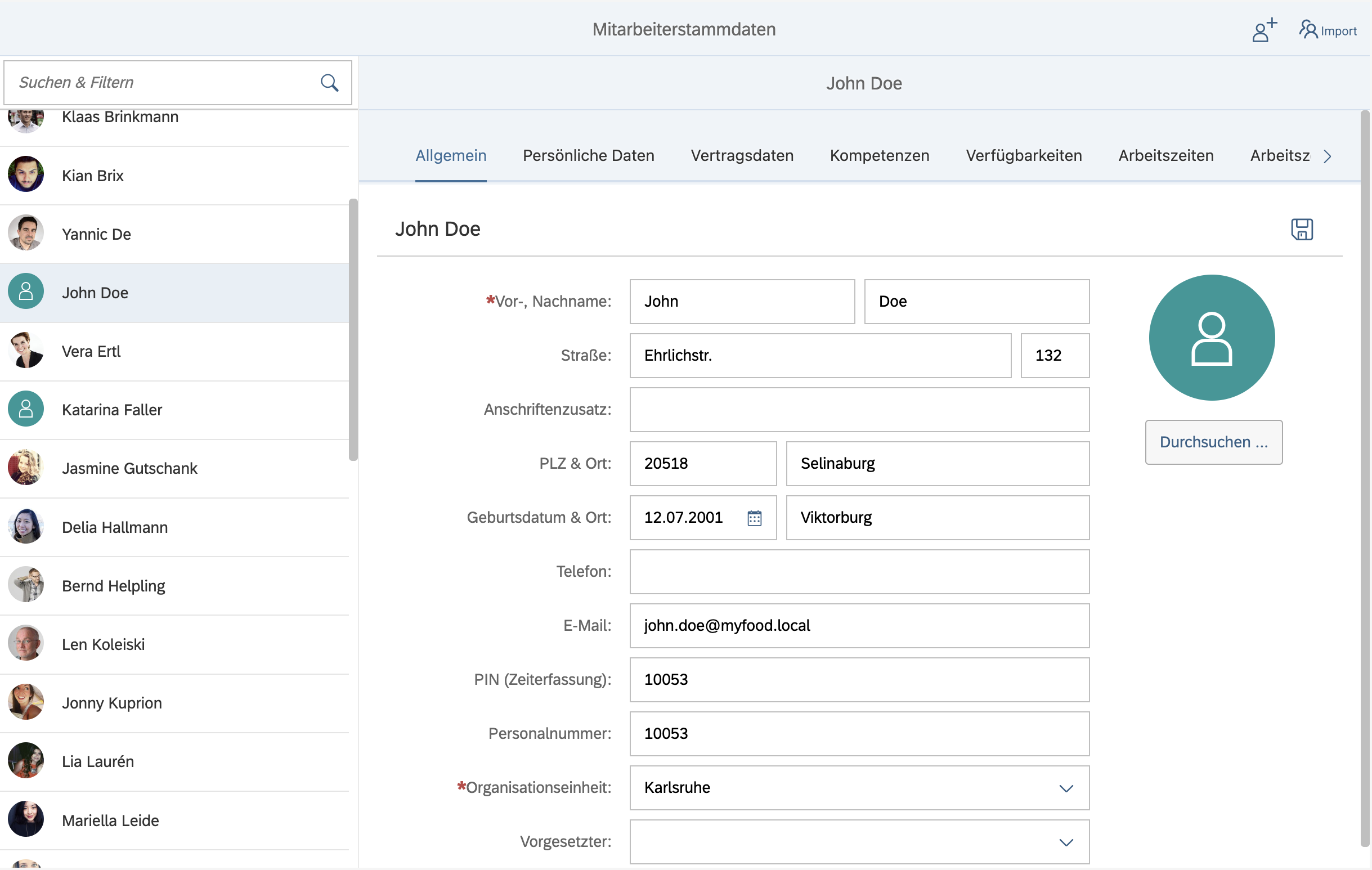Click the save disk icon
Image resolution: width=1372 pixels, height=870 pixels.
coord(1301,229)
